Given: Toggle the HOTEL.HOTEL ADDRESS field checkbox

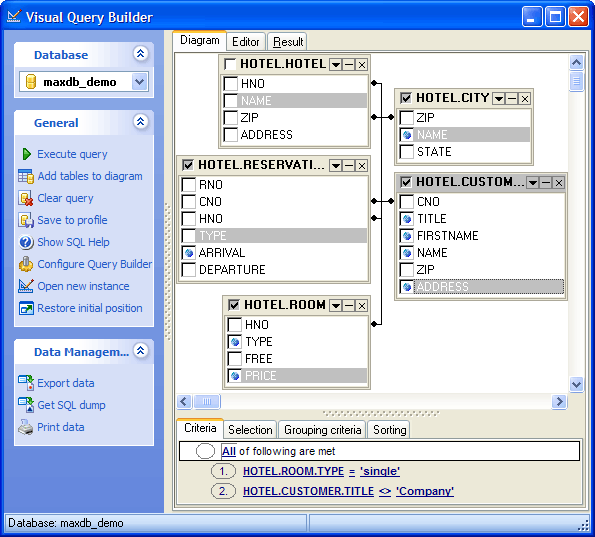Looking at the screenshot, I should [230, 135].
